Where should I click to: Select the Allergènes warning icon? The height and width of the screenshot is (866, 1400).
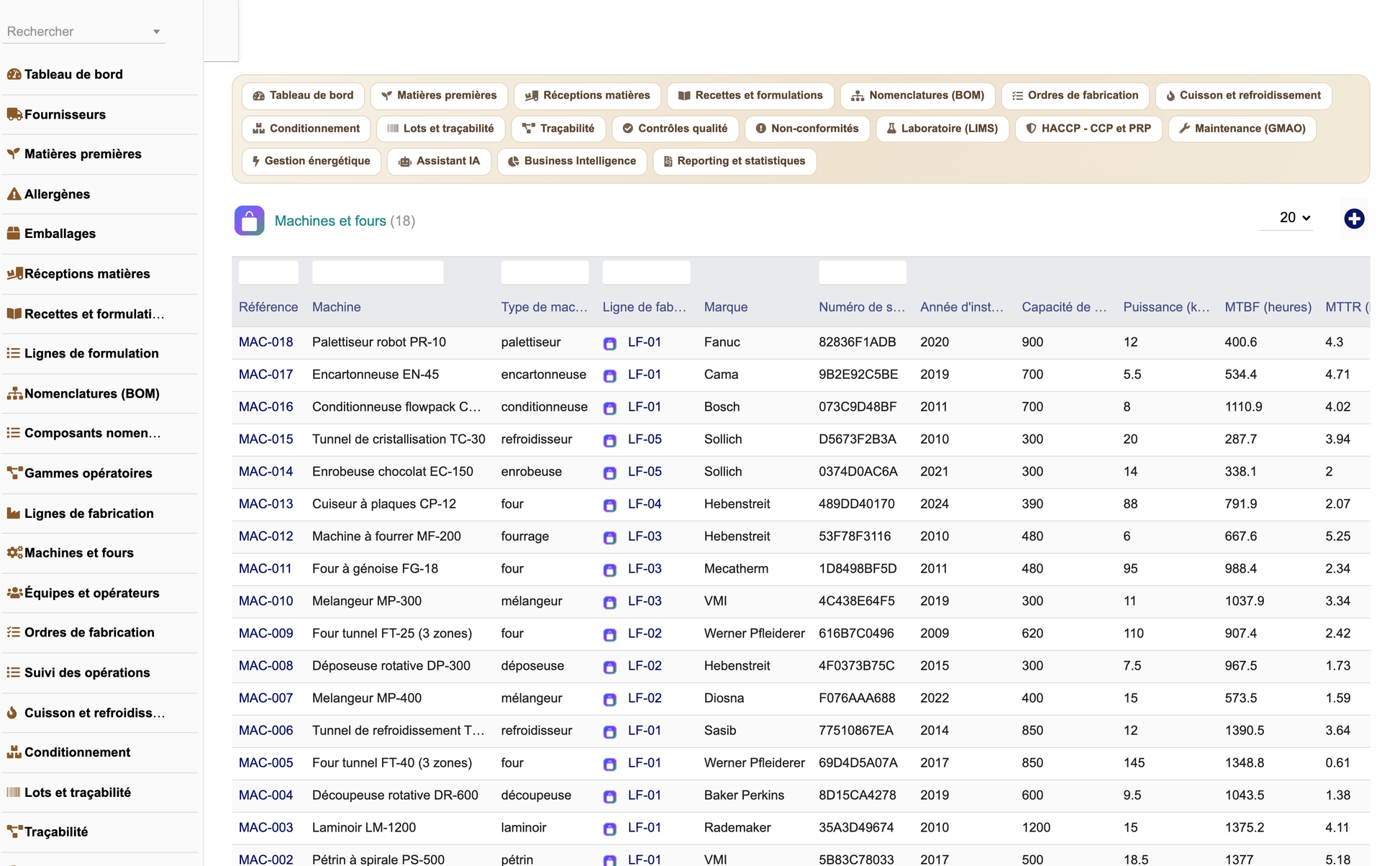14,194
